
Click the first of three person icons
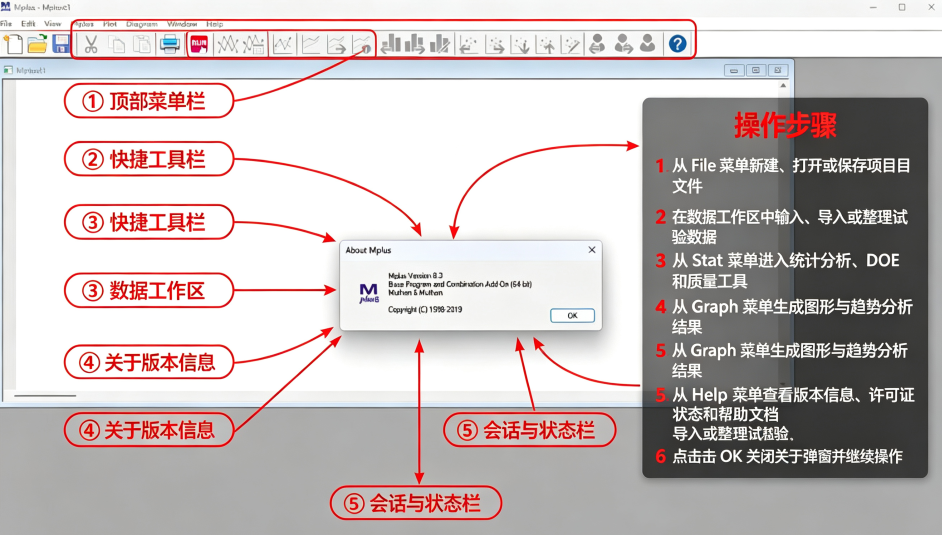(x=597, y=43)
